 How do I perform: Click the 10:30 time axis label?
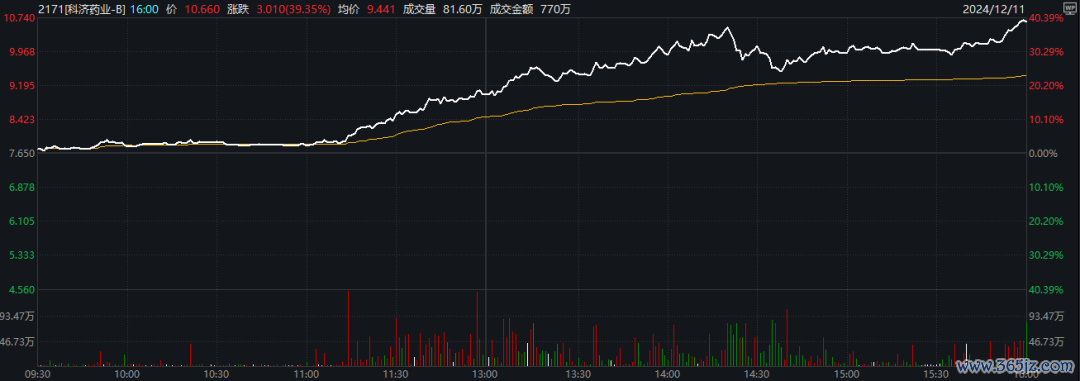tap(216, 373)
